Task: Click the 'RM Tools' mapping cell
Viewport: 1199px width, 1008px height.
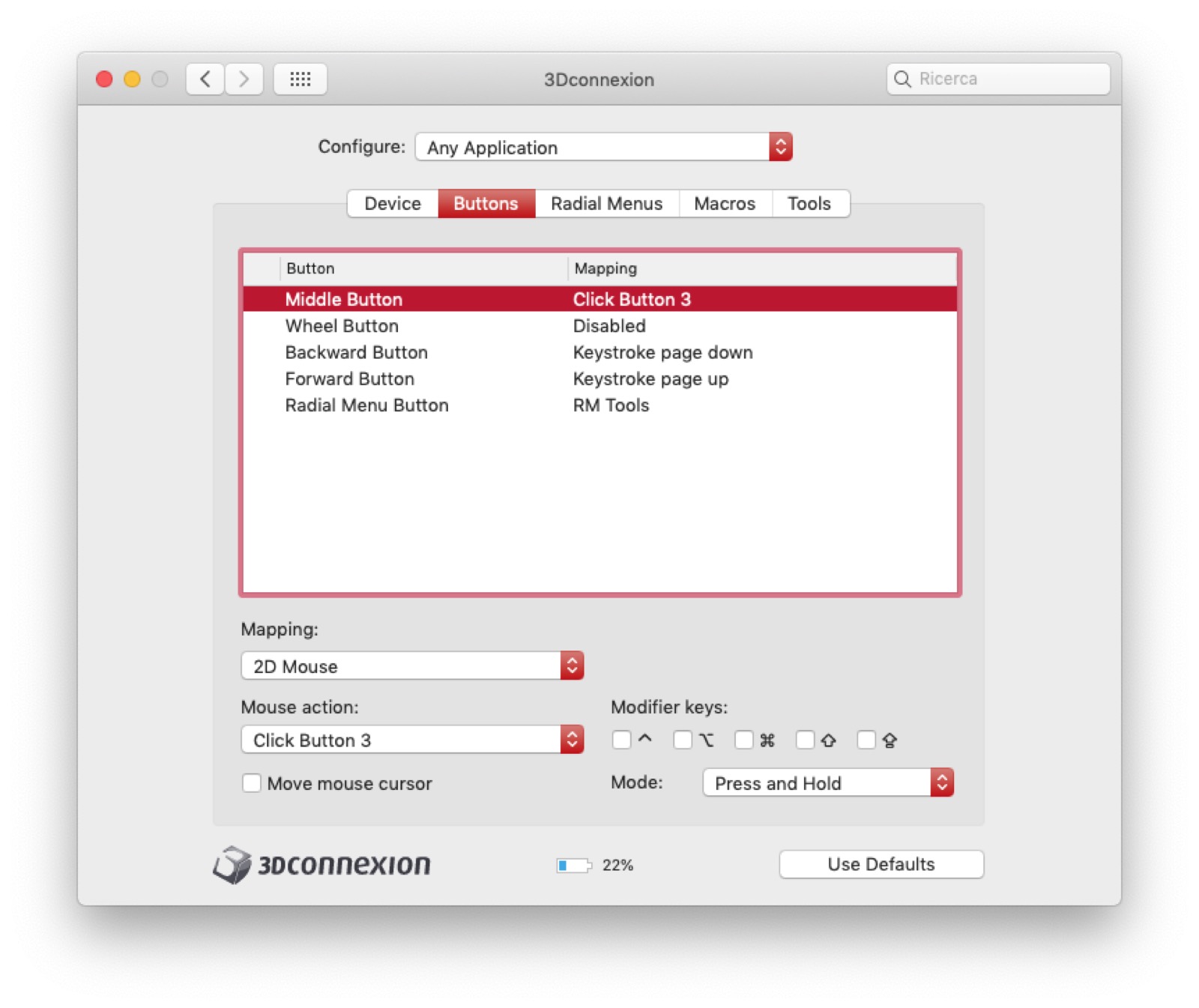Action: pyautogui.click(x=611, y=405)
